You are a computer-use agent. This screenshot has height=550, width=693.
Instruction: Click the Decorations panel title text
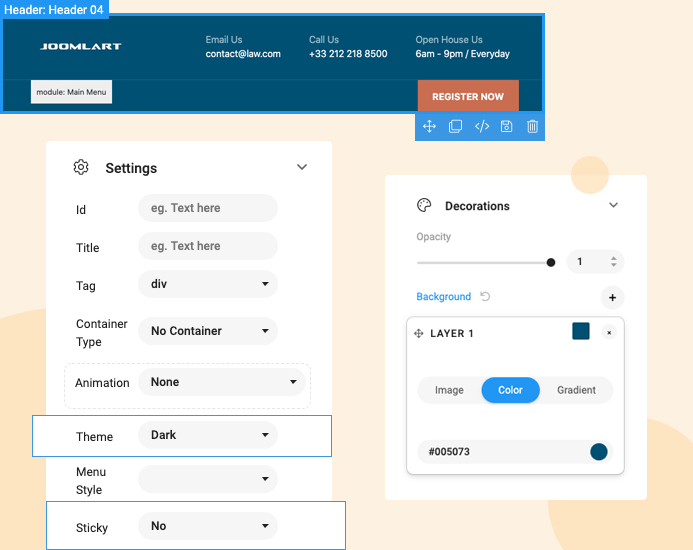click(x=477, y=206)
